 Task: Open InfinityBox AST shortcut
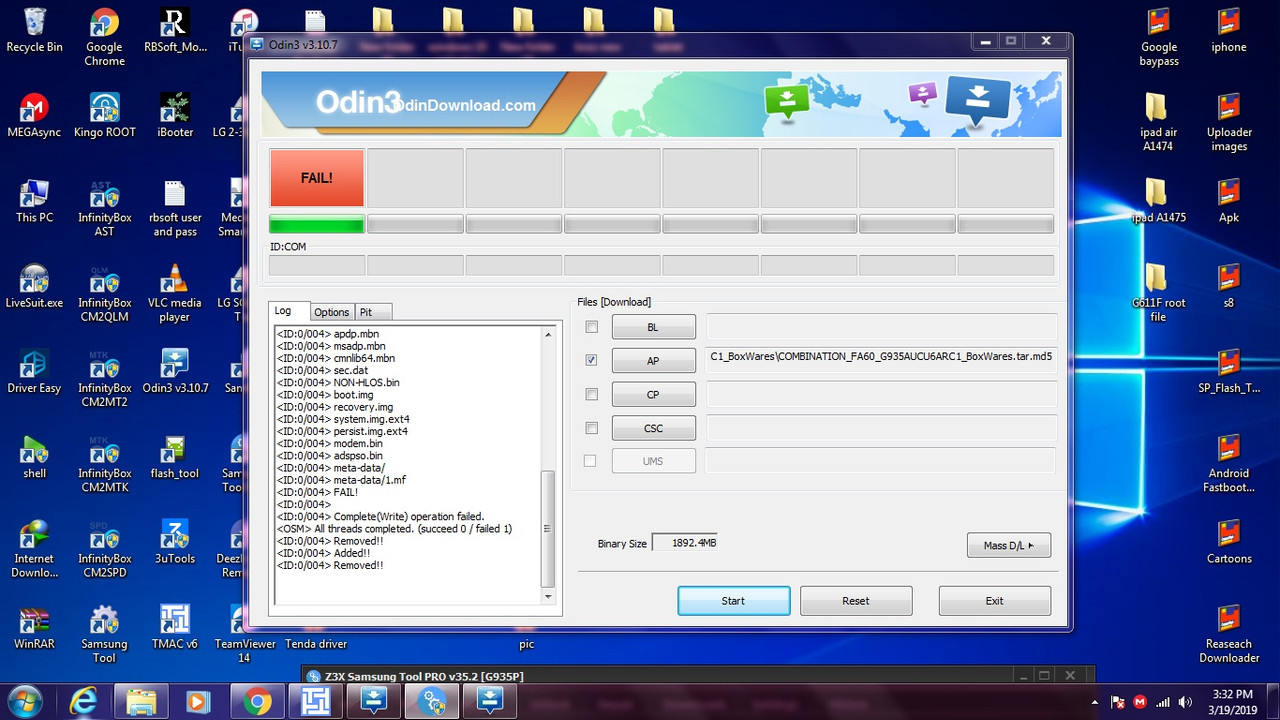tap(104, 208)
